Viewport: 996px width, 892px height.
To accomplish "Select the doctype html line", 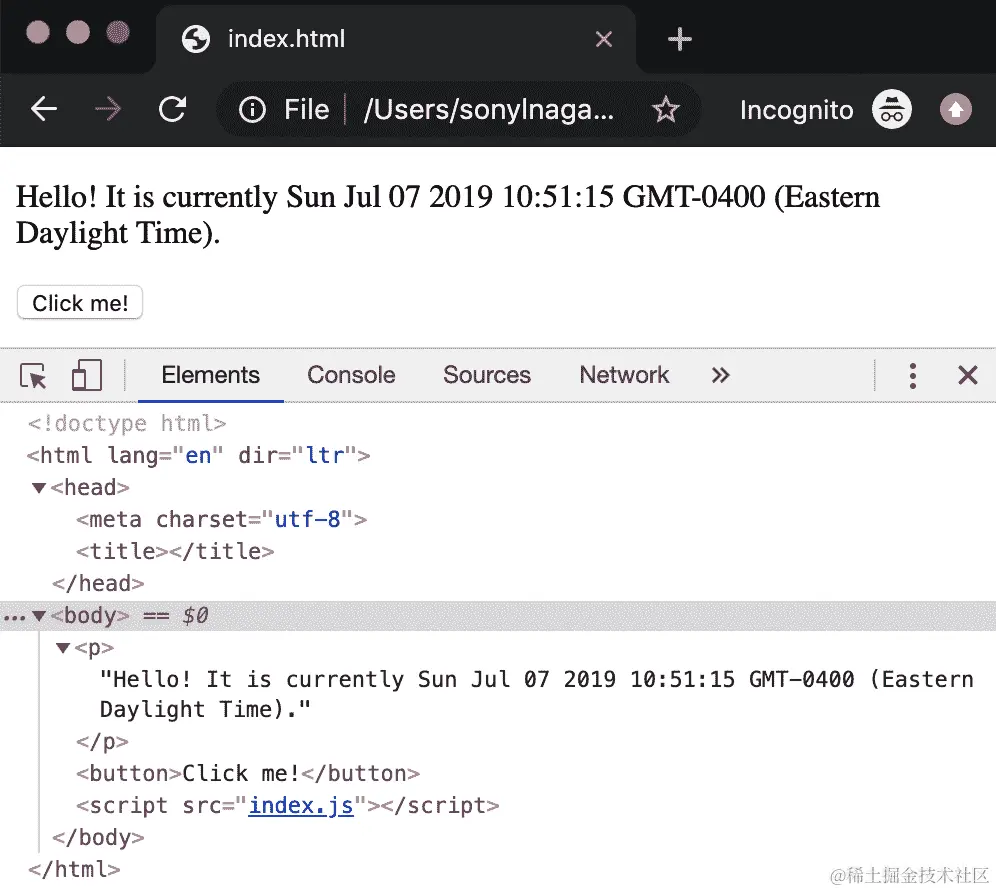I will click(126, 423).
